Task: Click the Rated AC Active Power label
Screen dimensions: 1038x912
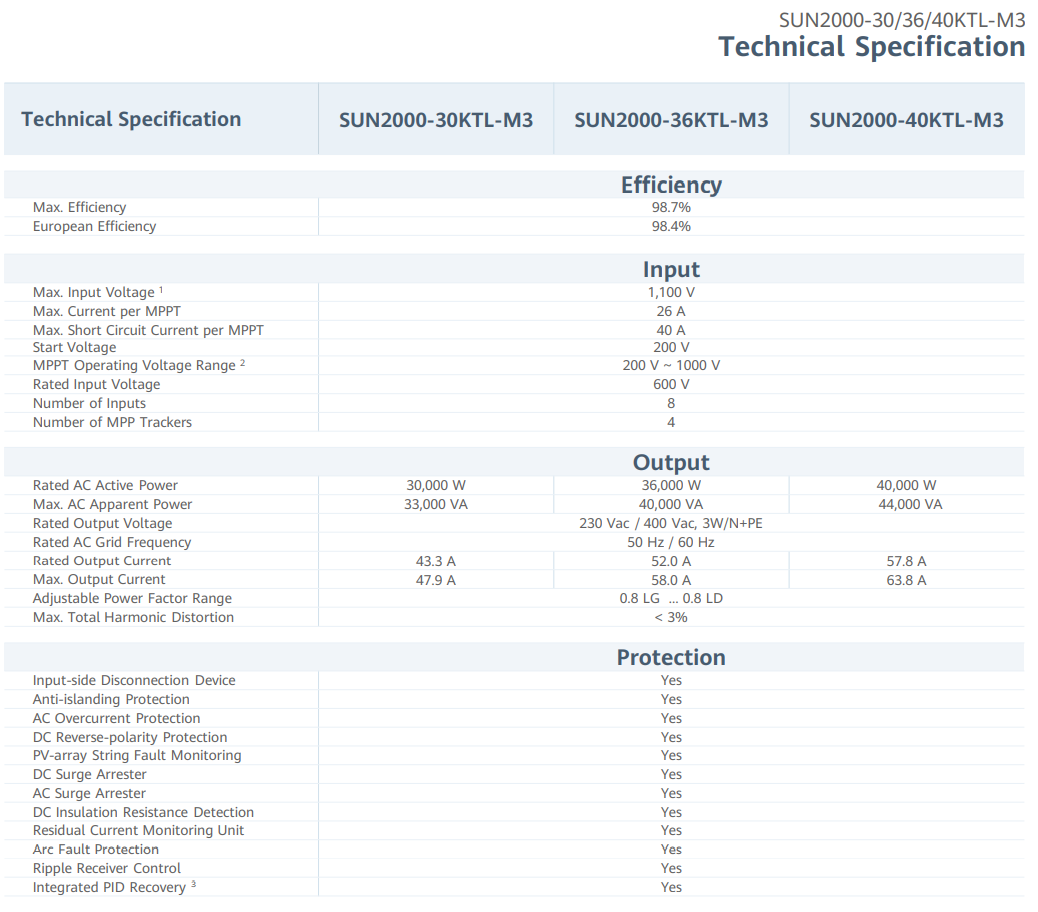Action: 105,485
